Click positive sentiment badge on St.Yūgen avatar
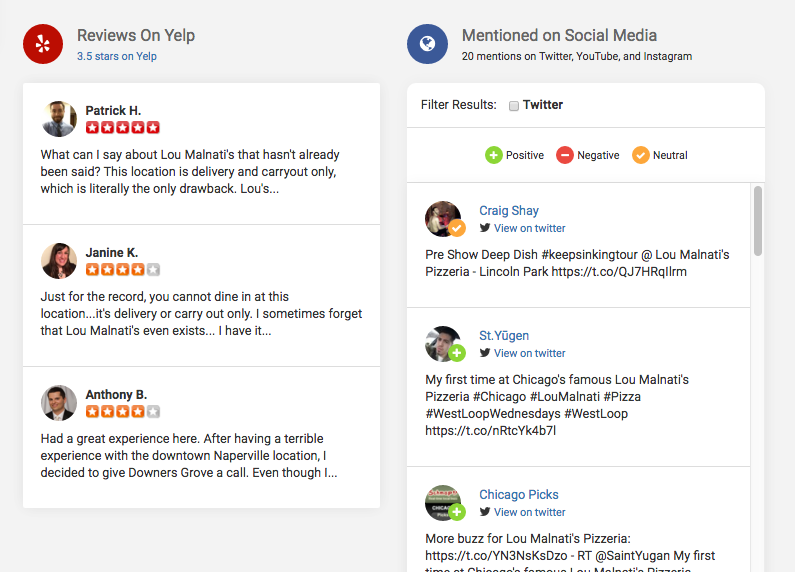 457,353
